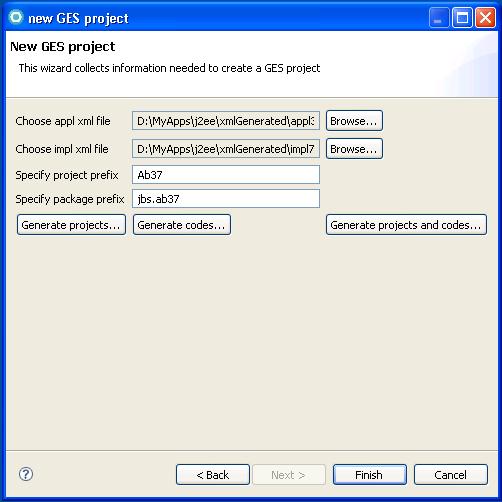Click the Eclipse icon in title bar
Screen dimensions: 502x502
point(16,17)
